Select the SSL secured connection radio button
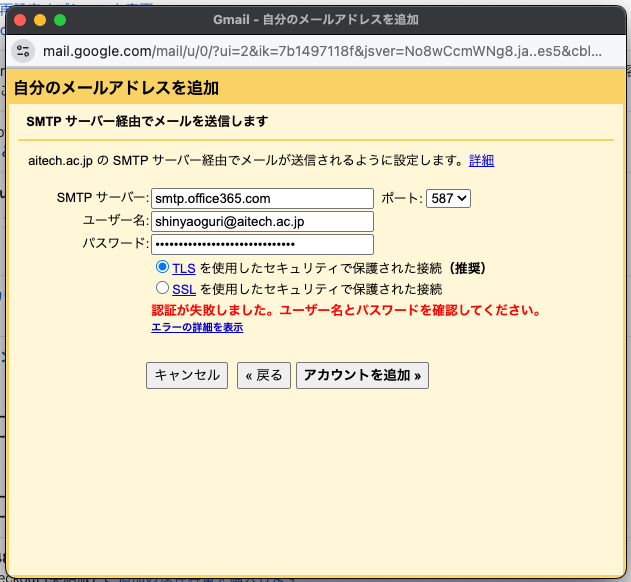 (162, 288)
